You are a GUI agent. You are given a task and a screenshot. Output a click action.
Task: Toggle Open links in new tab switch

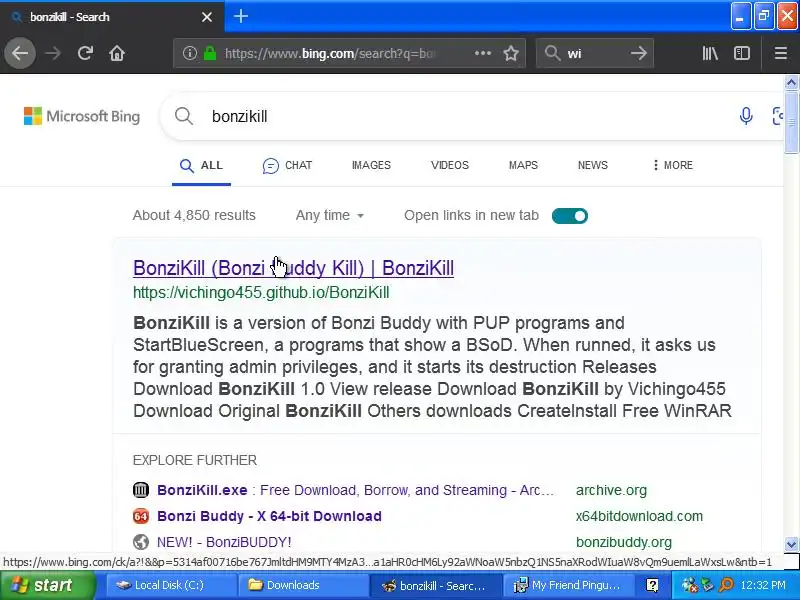569,216
